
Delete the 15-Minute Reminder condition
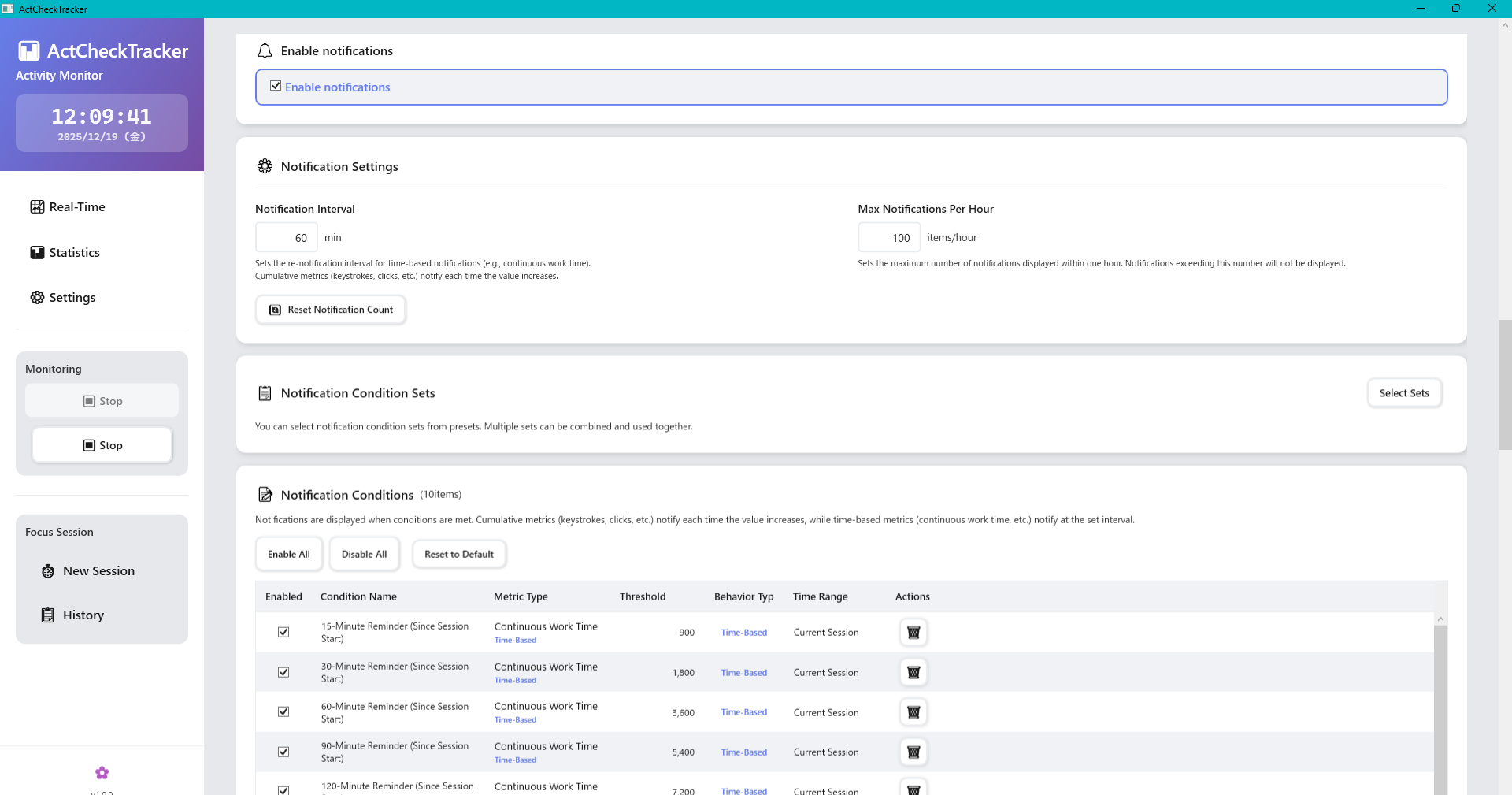(x=913, y=633)
